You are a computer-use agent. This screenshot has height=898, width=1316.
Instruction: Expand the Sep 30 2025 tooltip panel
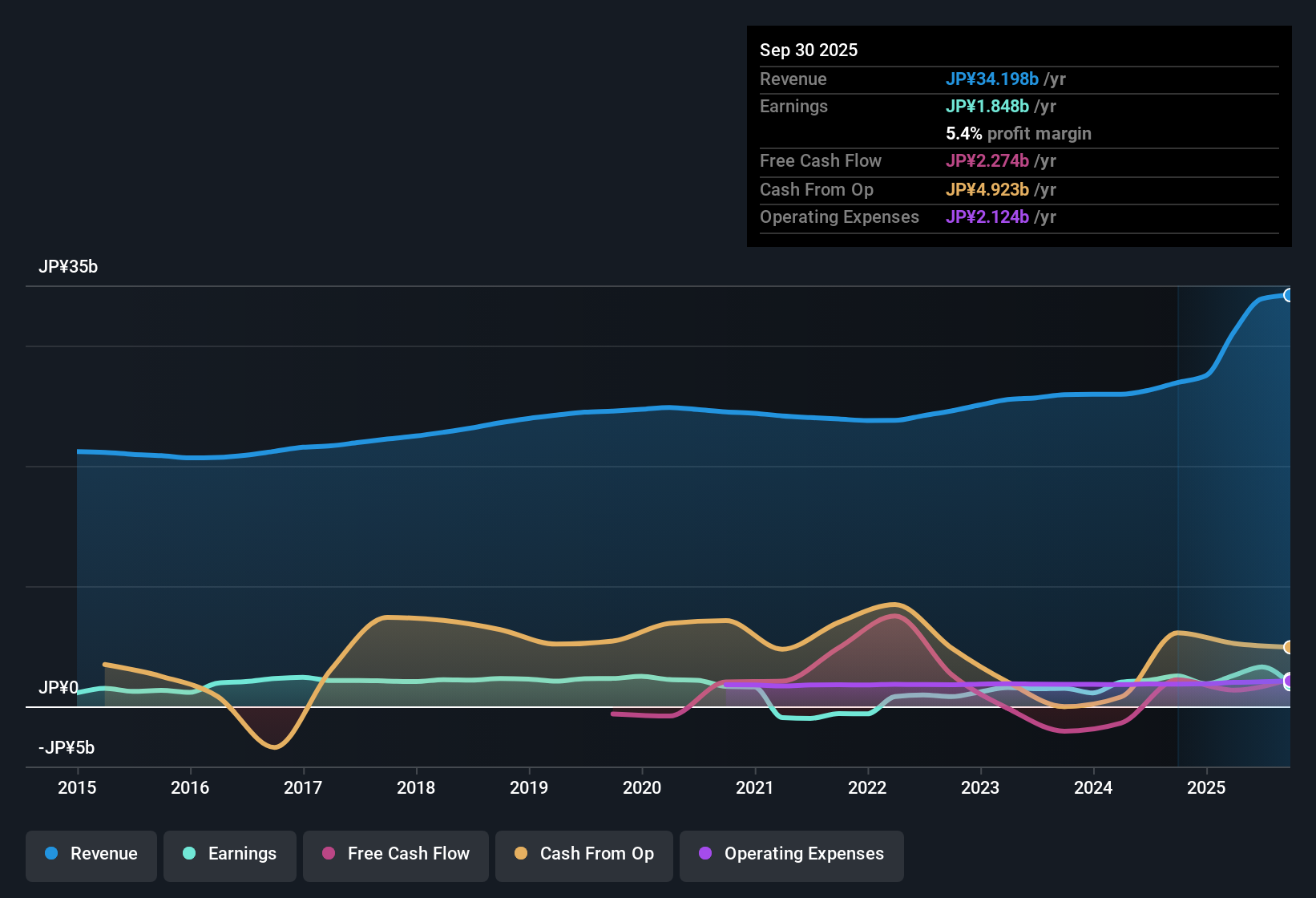[x=809, y=50]
